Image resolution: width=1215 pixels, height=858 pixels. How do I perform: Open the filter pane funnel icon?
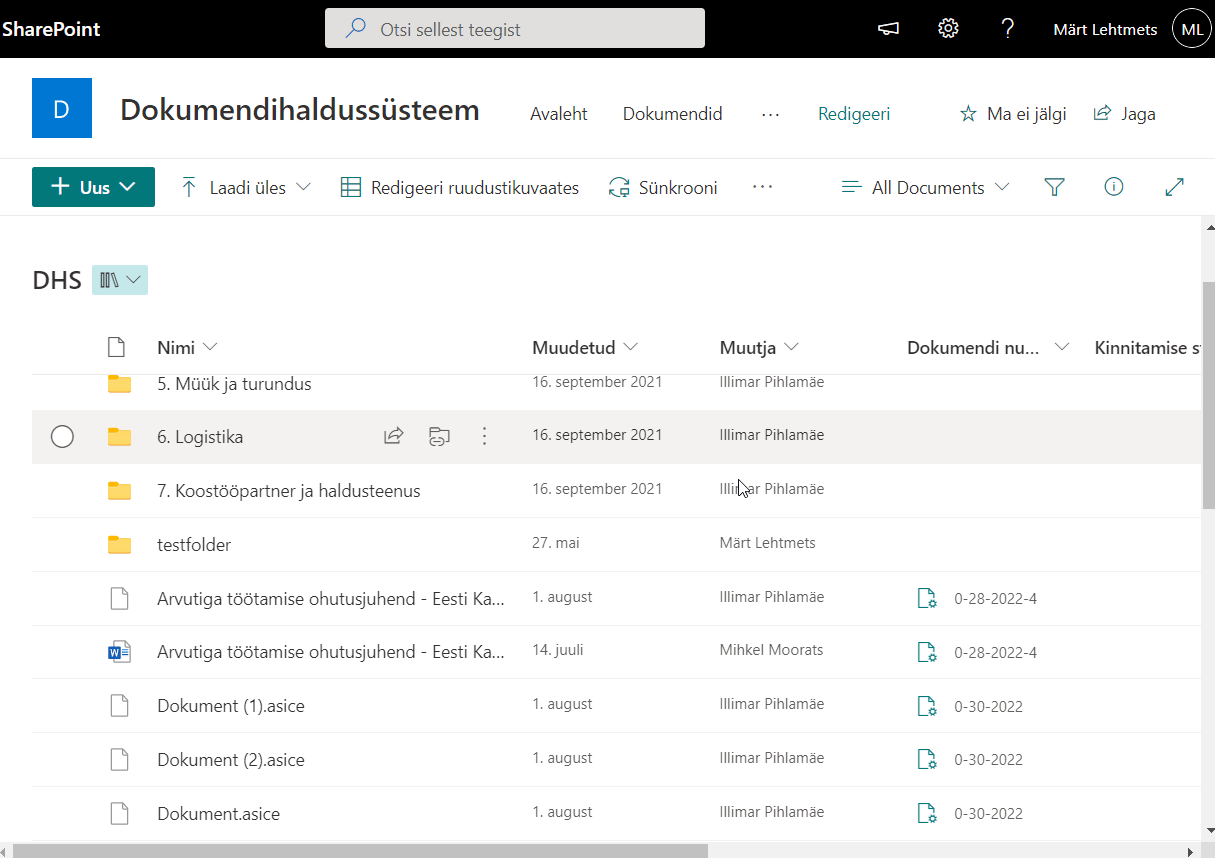tap(1054, 187)
